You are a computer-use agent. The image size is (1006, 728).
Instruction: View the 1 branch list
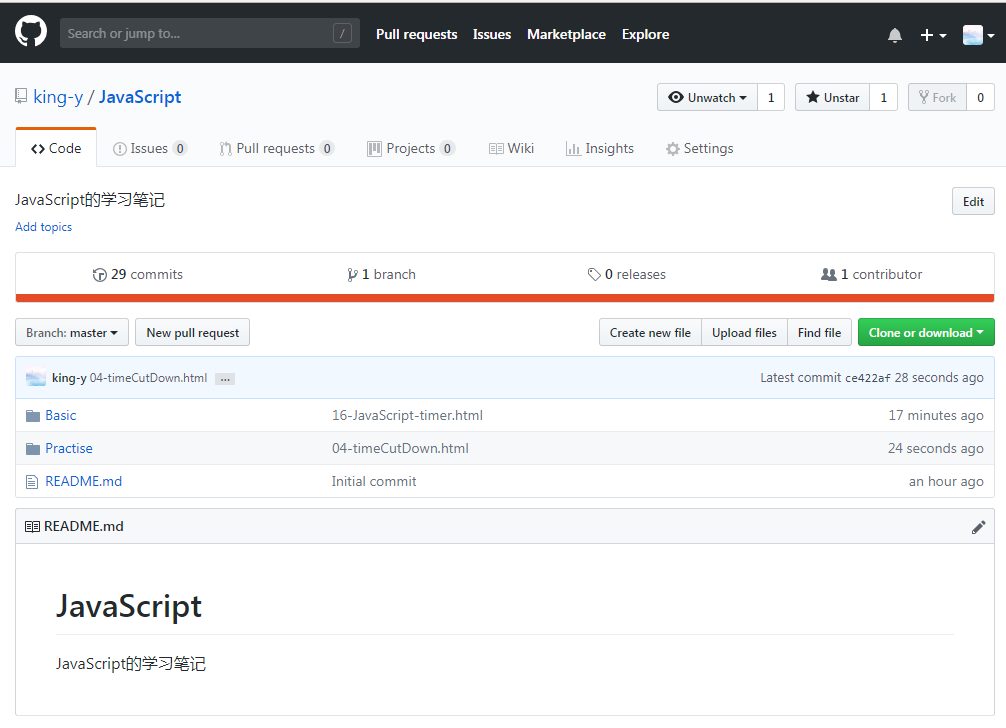pyautogui.click(x=381, y=275)
